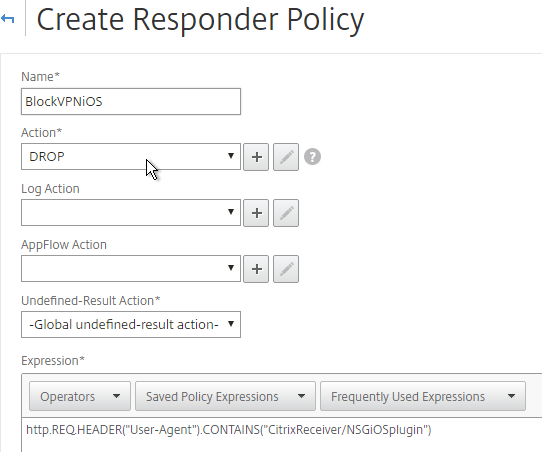Open the Action dropdown showing DROP
542x452 pixels.
(x=131, y=157)
